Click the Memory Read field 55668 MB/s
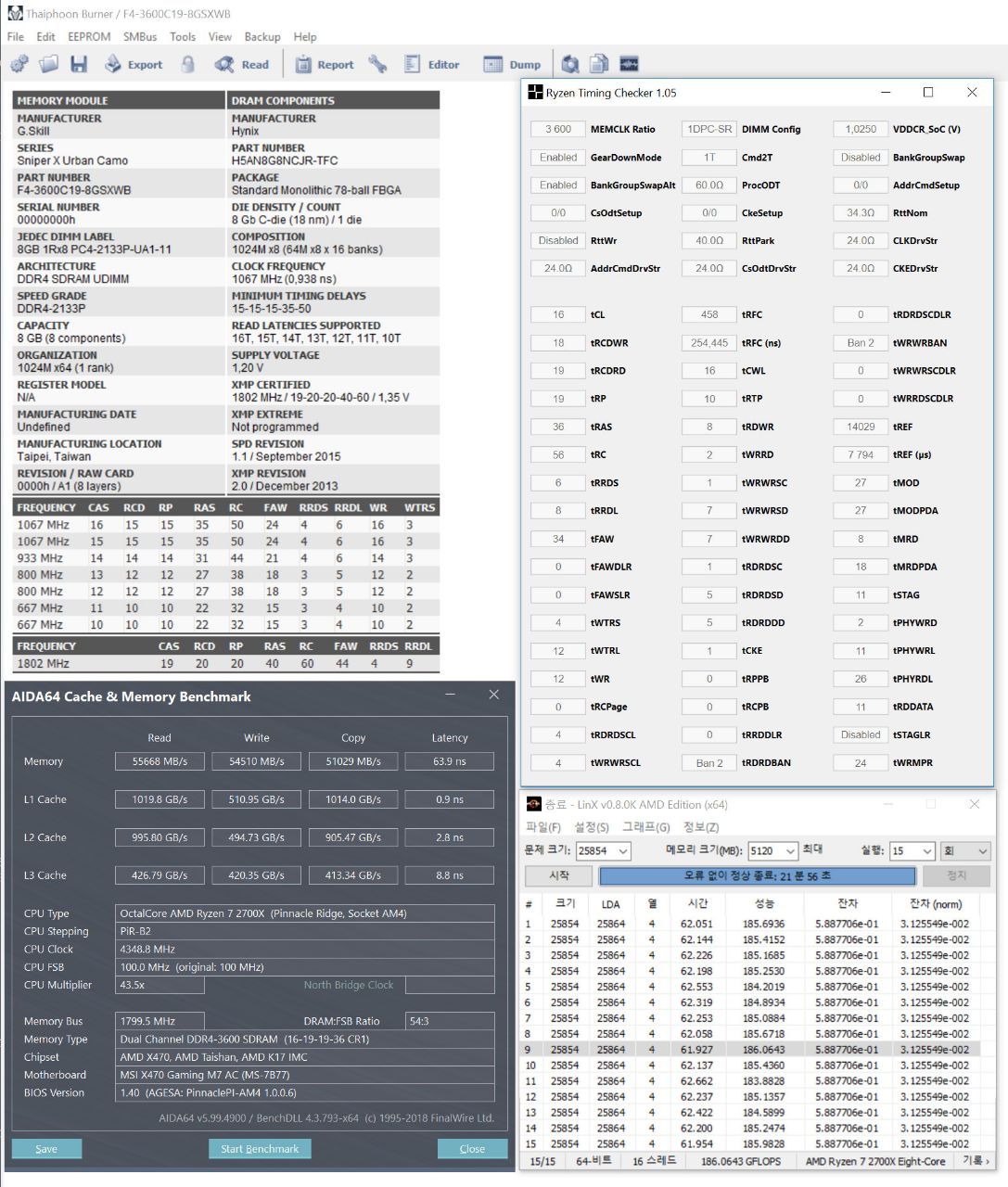Screen dimensions: 1008x1187 pyautogui.click(x=159, y=761)
